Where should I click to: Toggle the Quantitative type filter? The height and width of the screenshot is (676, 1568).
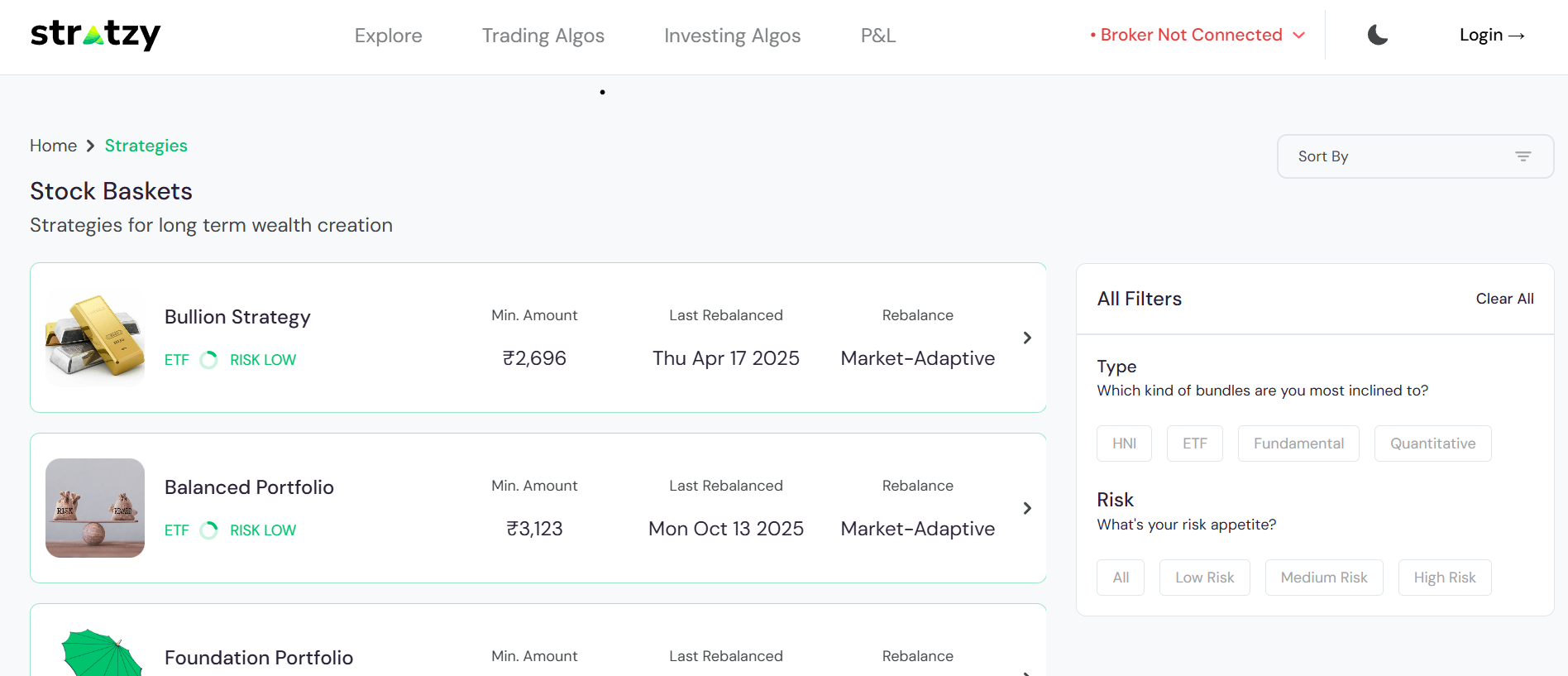pyautogui.click(x=1432, y=443)
